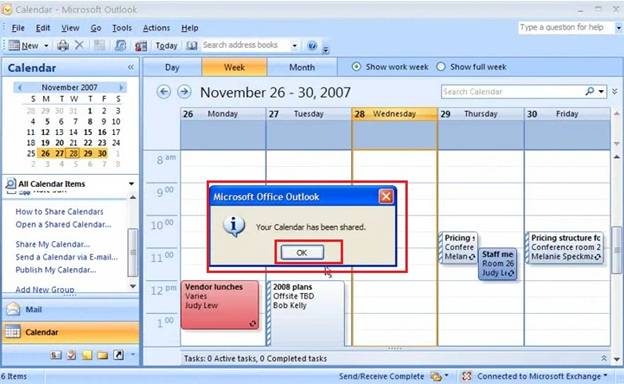Viewport: 624px width, 384px height.
Task: Switch to the Month tab
Action: (x=302, y=67)
